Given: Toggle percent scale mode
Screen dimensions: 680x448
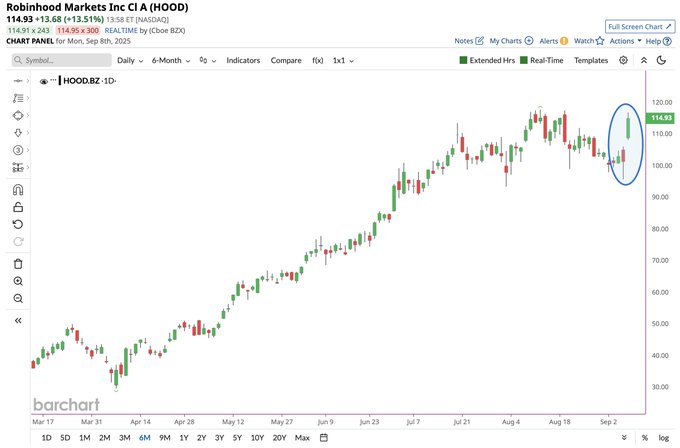Looking at the screenshot, I should (x=645, y=438).
